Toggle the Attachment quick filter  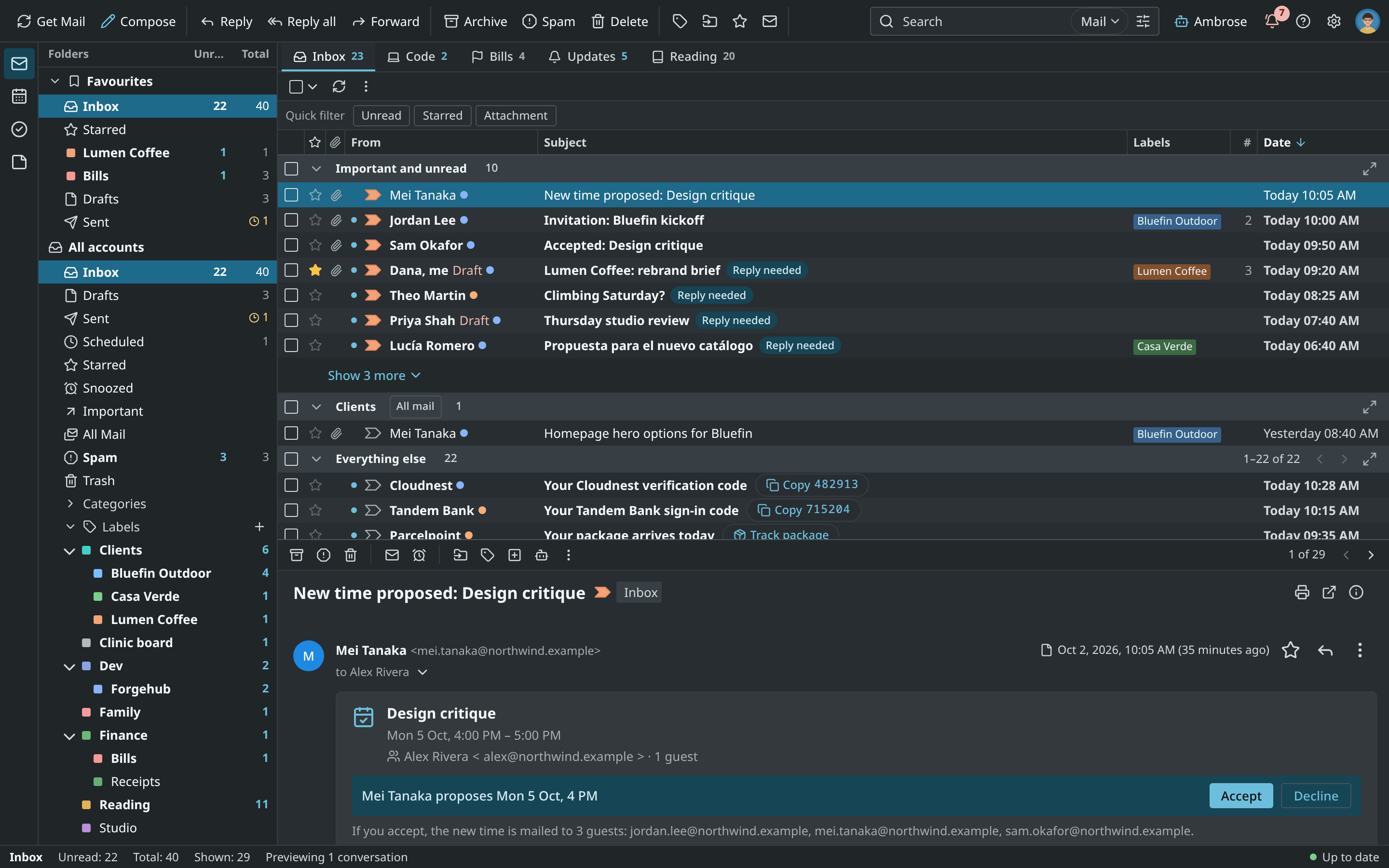(516, 115)
